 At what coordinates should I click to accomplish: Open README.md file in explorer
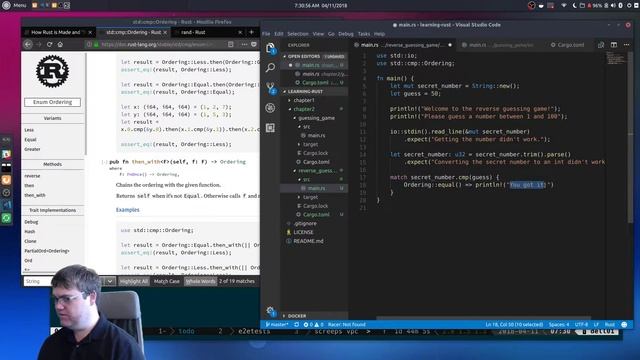pos(308,241)
